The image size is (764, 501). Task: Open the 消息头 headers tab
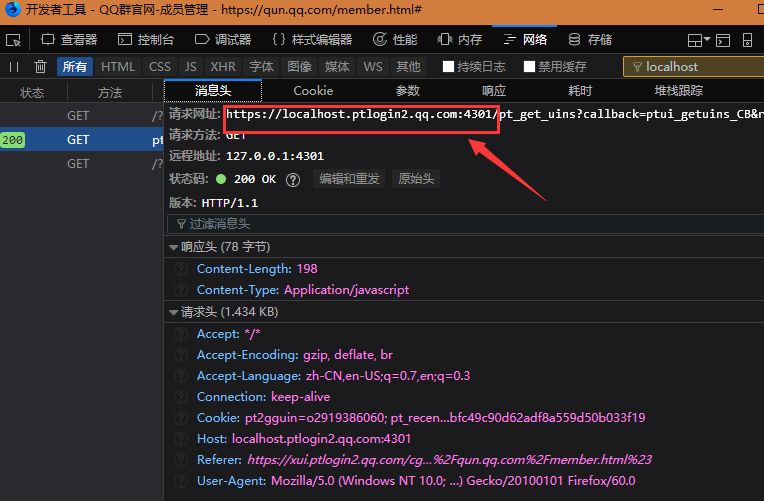pyautogui.click(x=213, y=91)
